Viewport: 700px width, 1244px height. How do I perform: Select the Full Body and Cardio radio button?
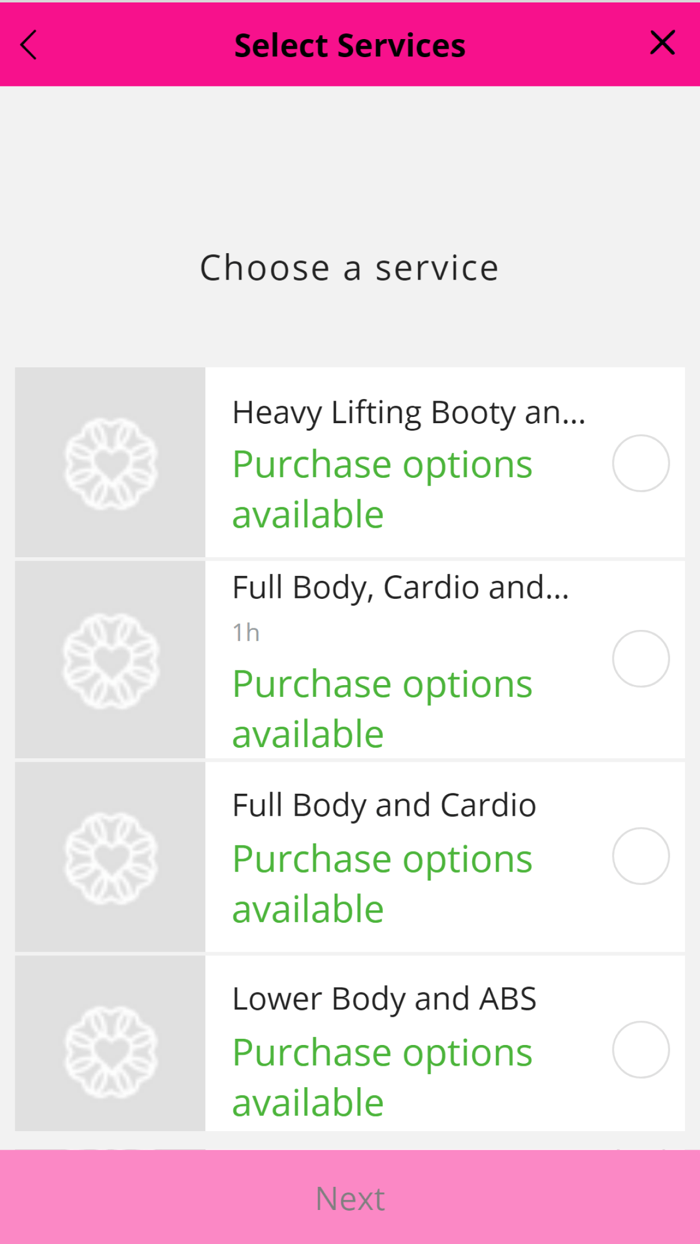tap(641, 855)
